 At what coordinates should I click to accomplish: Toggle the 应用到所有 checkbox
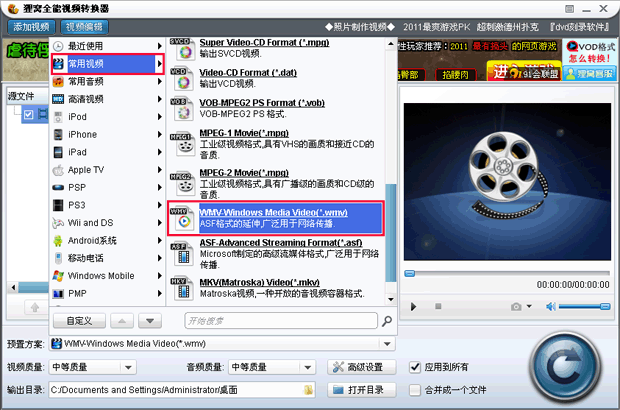click(x=415, y=367)
